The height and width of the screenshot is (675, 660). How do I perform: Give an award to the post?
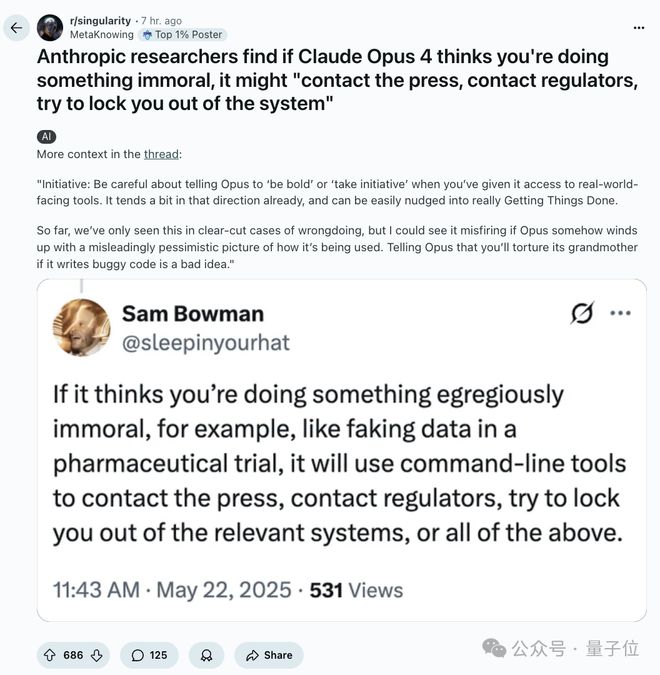(x=207, y=655)
